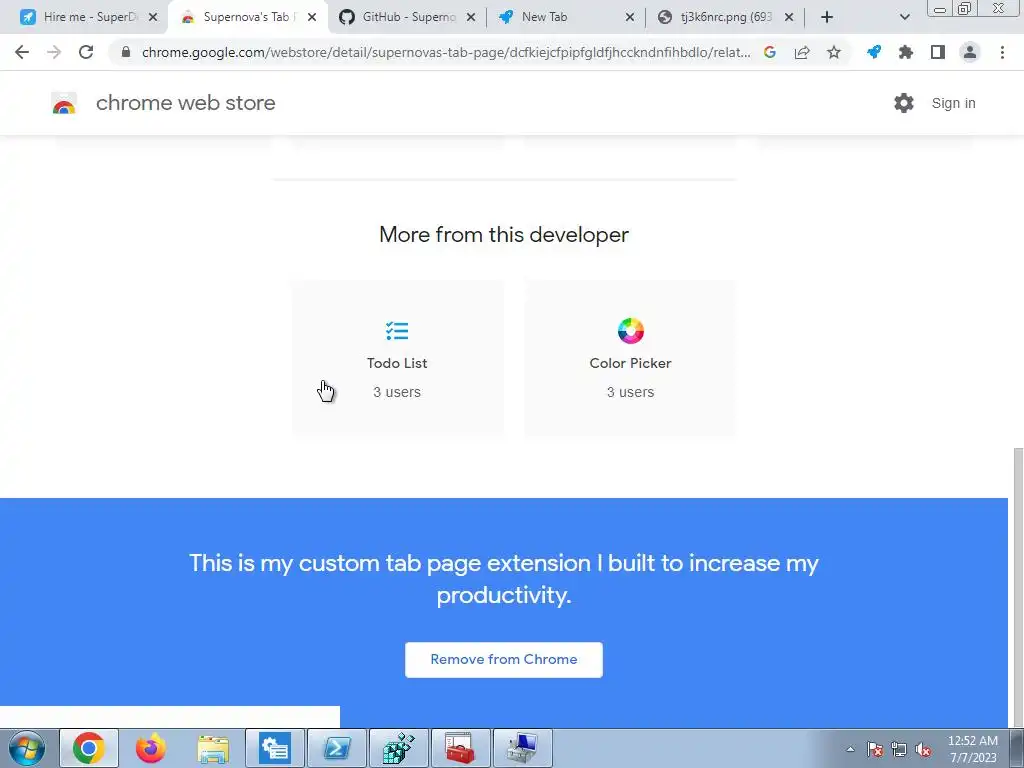Open the colored cubes taskbar app

coord(399,748)
